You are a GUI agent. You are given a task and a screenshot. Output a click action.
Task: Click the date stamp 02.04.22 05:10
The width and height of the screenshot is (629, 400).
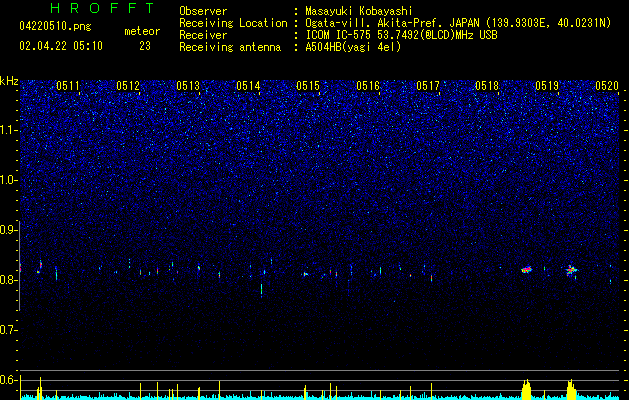[61, 46]
